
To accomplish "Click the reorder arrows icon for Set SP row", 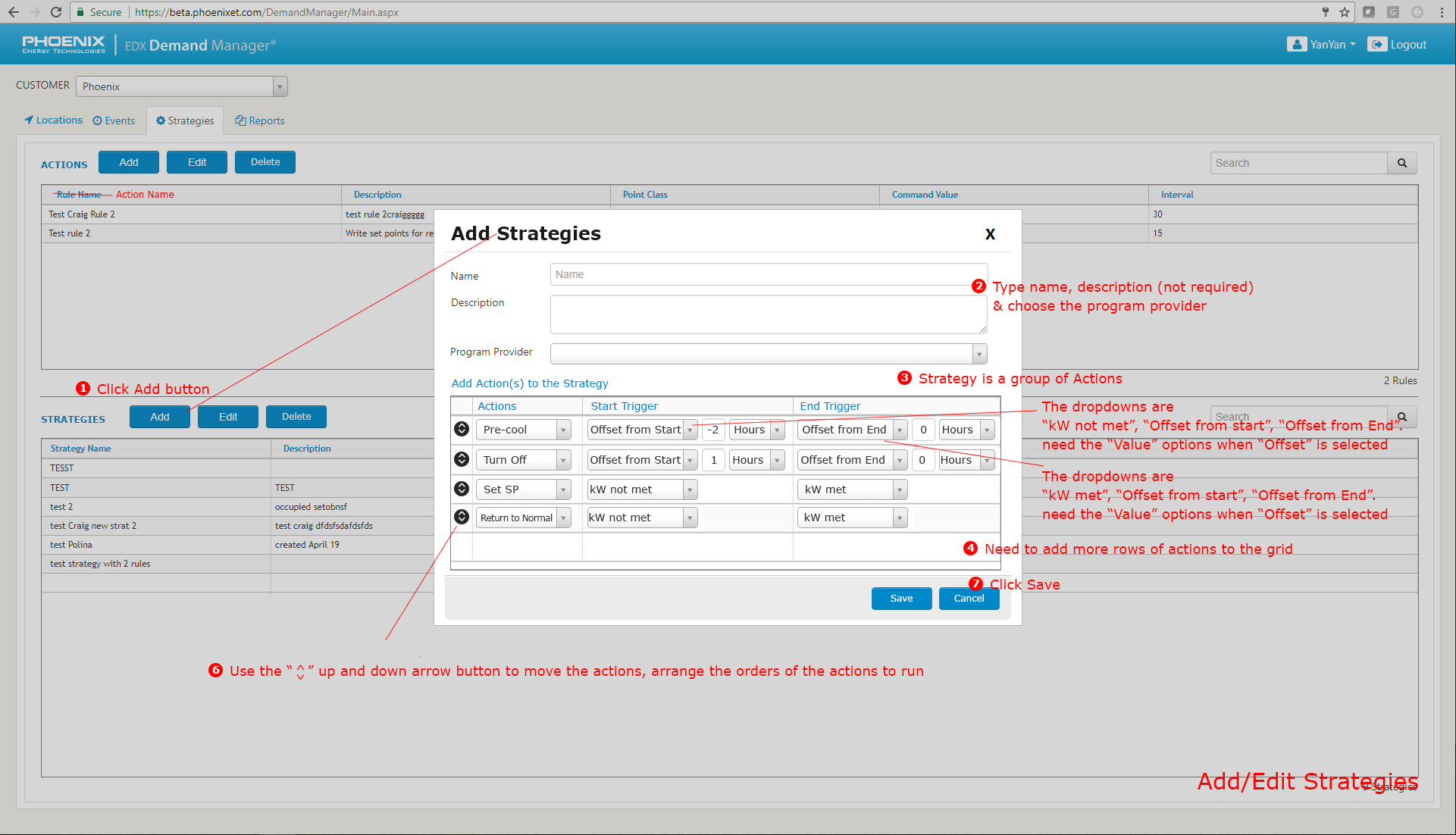I will (x=461, y=489).
